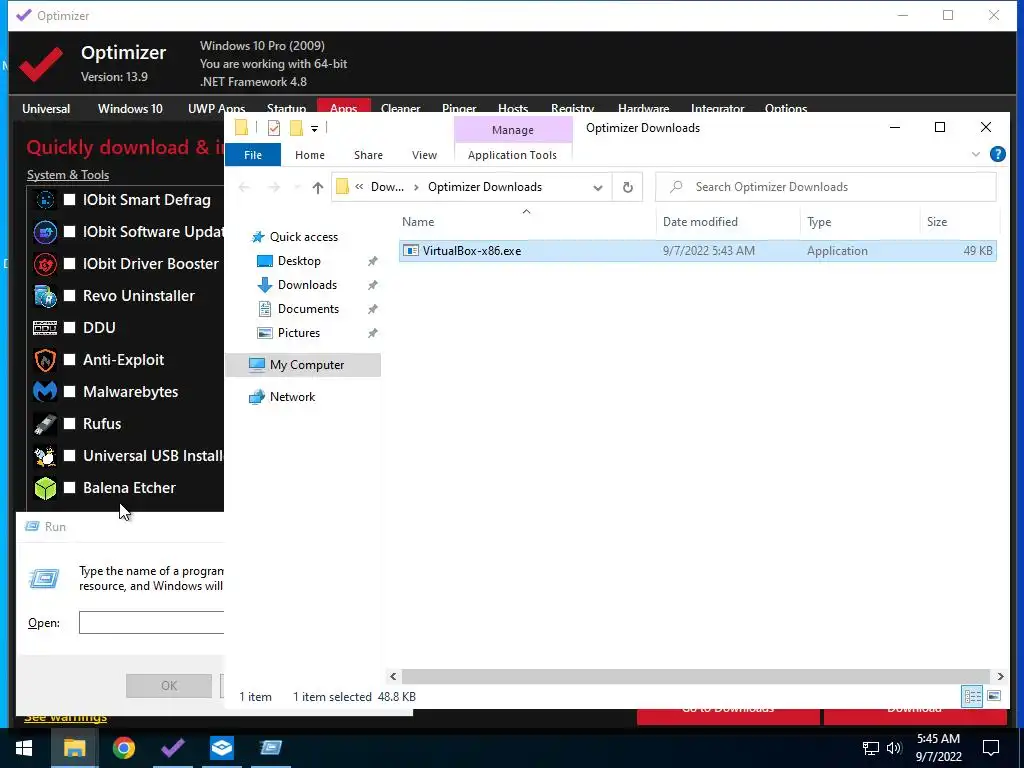Open Downloads in the navigation pane

tap(307, 285)
